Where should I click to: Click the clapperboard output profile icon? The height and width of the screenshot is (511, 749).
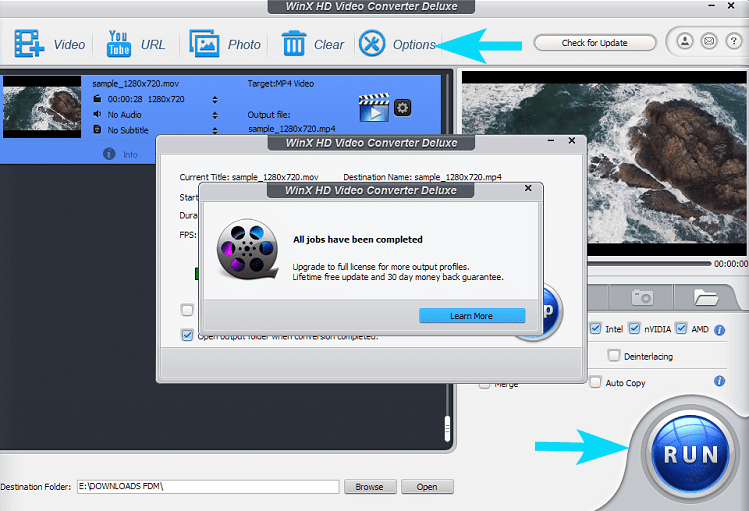click(374, 107)
